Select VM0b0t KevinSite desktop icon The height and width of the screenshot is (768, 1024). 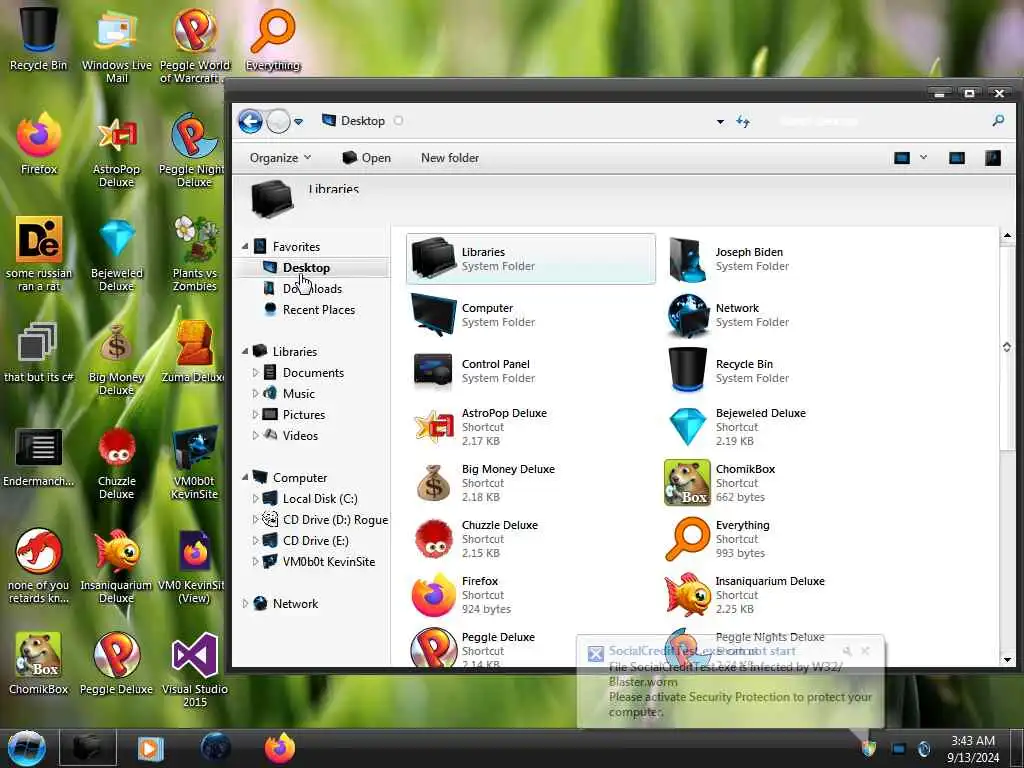pos(194,462)
